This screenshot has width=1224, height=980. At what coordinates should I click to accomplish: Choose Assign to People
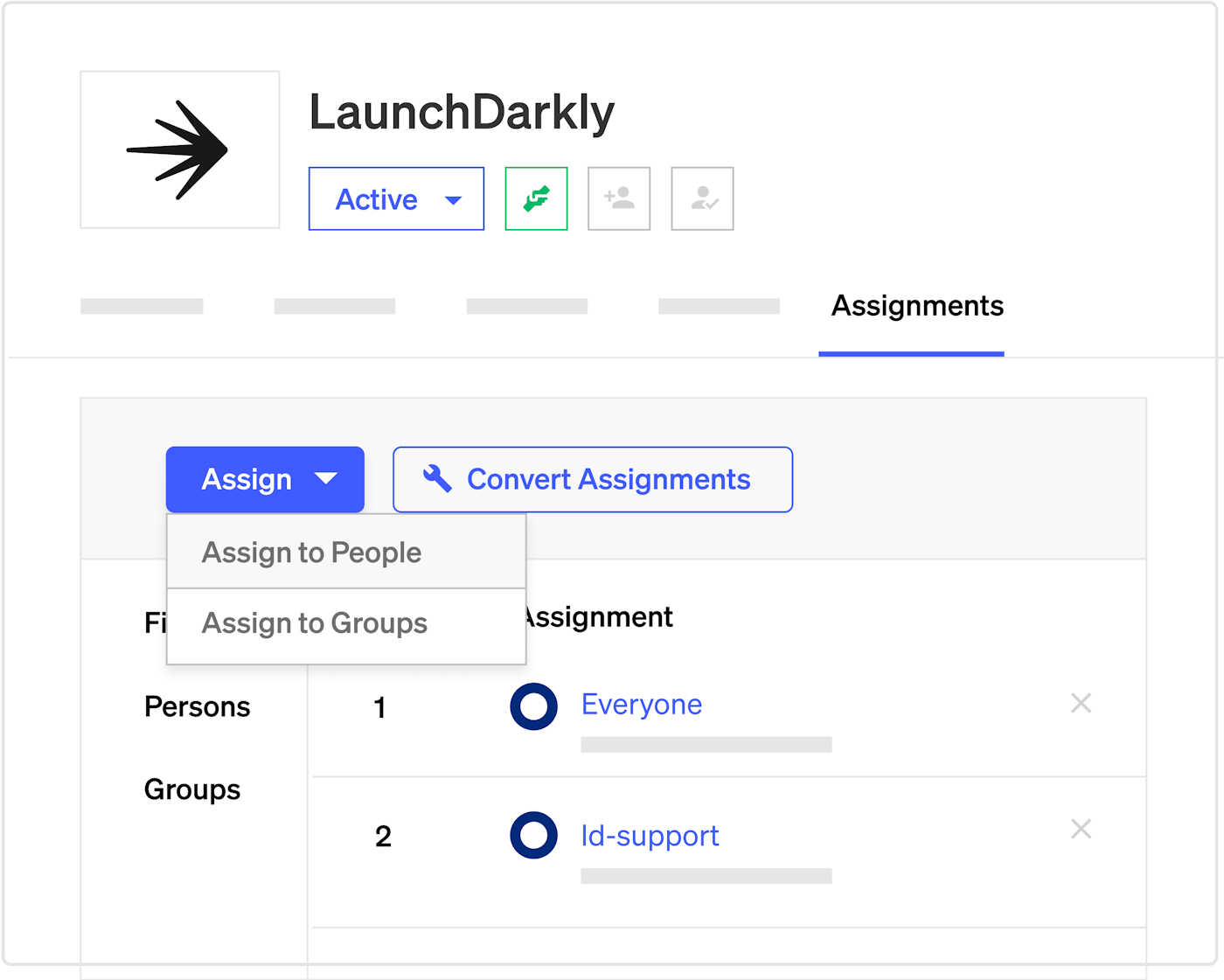(x=346, y=552)
